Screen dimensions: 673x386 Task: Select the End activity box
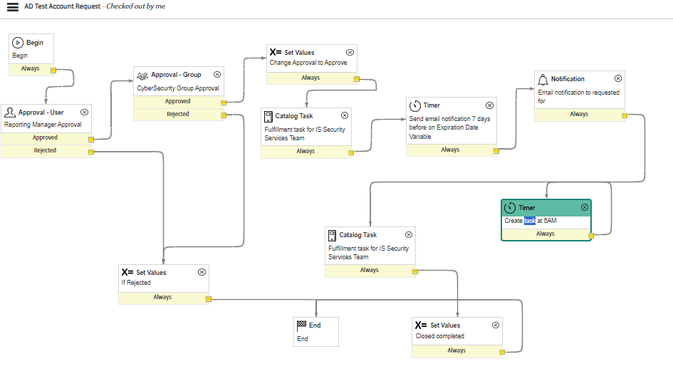(316, 331)
